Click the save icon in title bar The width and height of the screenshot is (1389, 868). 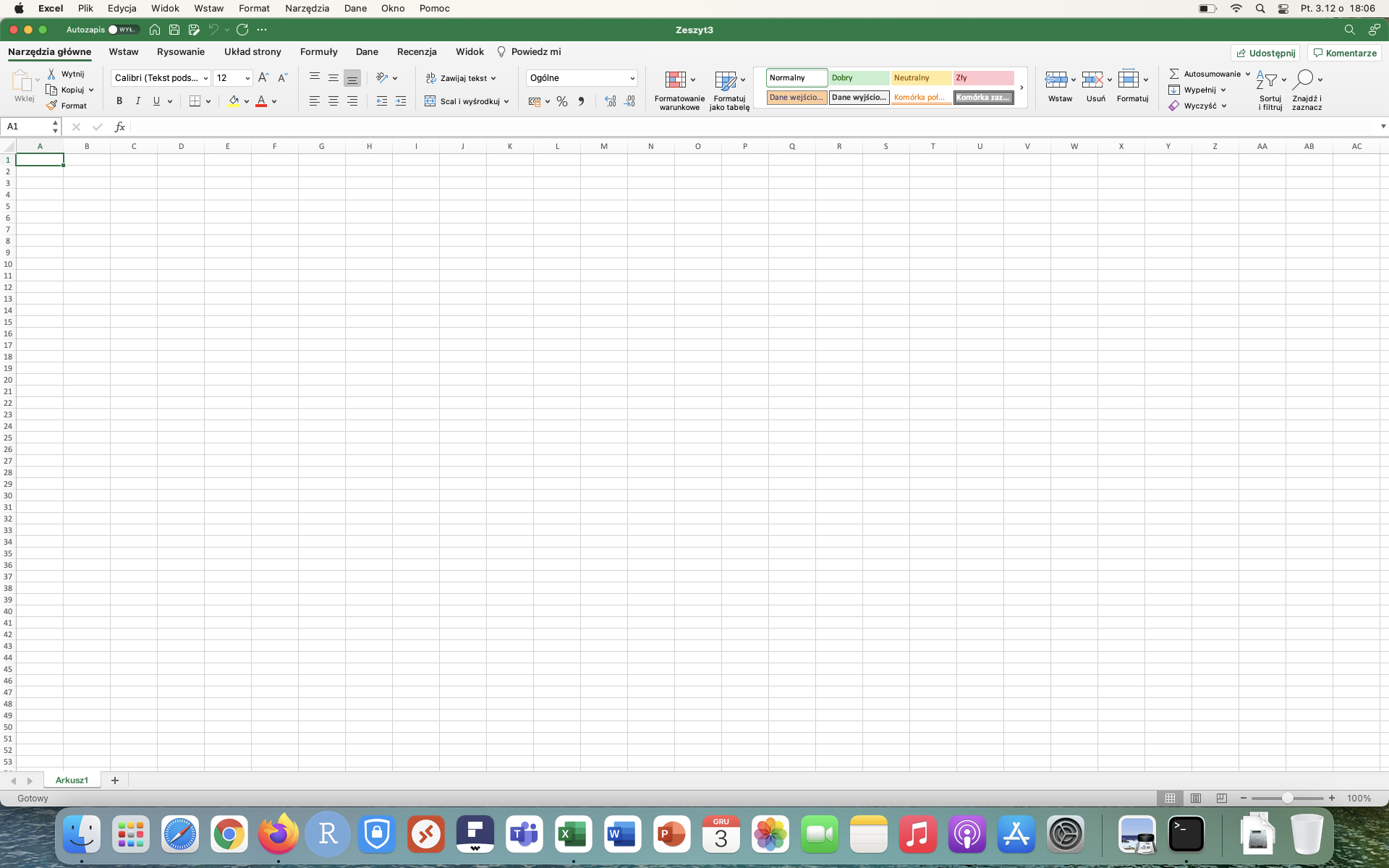coord(174,30)
